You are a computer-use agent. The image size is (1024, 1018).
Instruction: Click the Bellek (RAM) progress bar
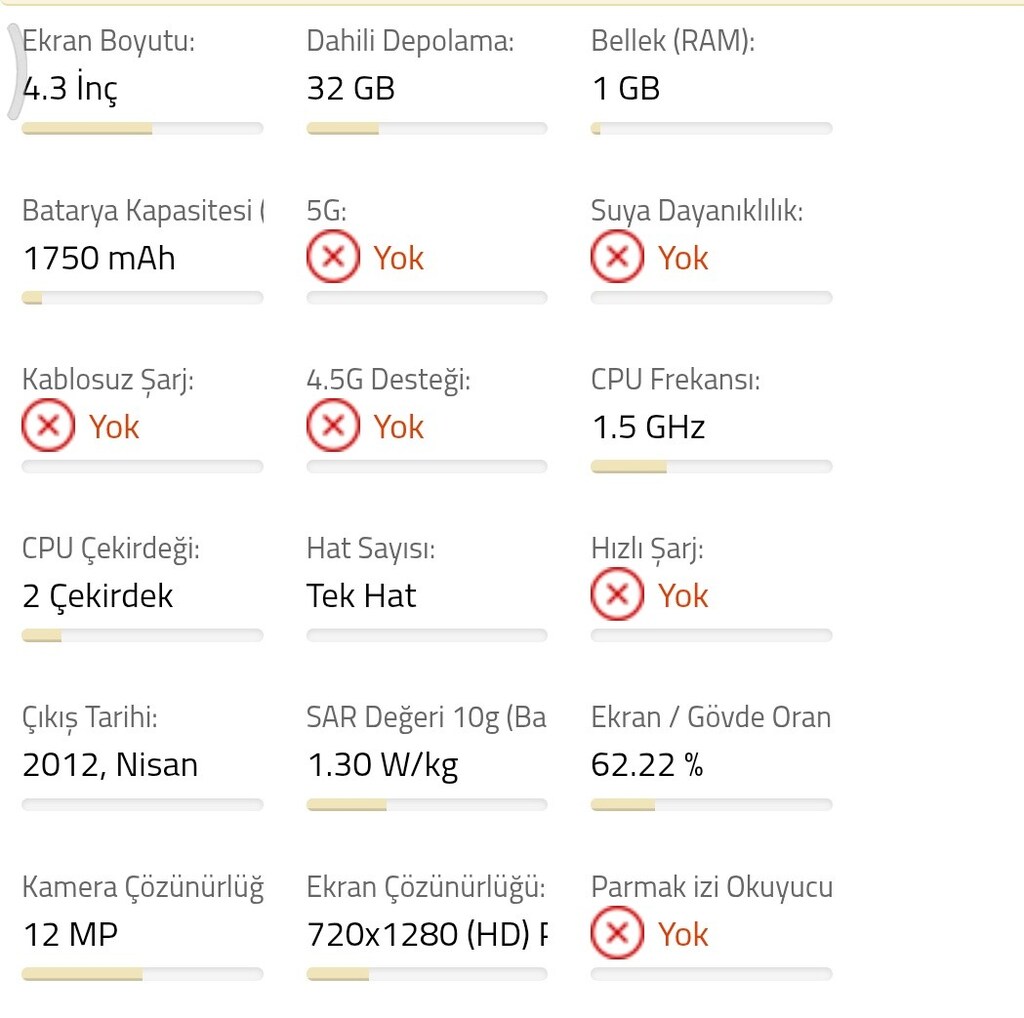[x=711, y=129]
